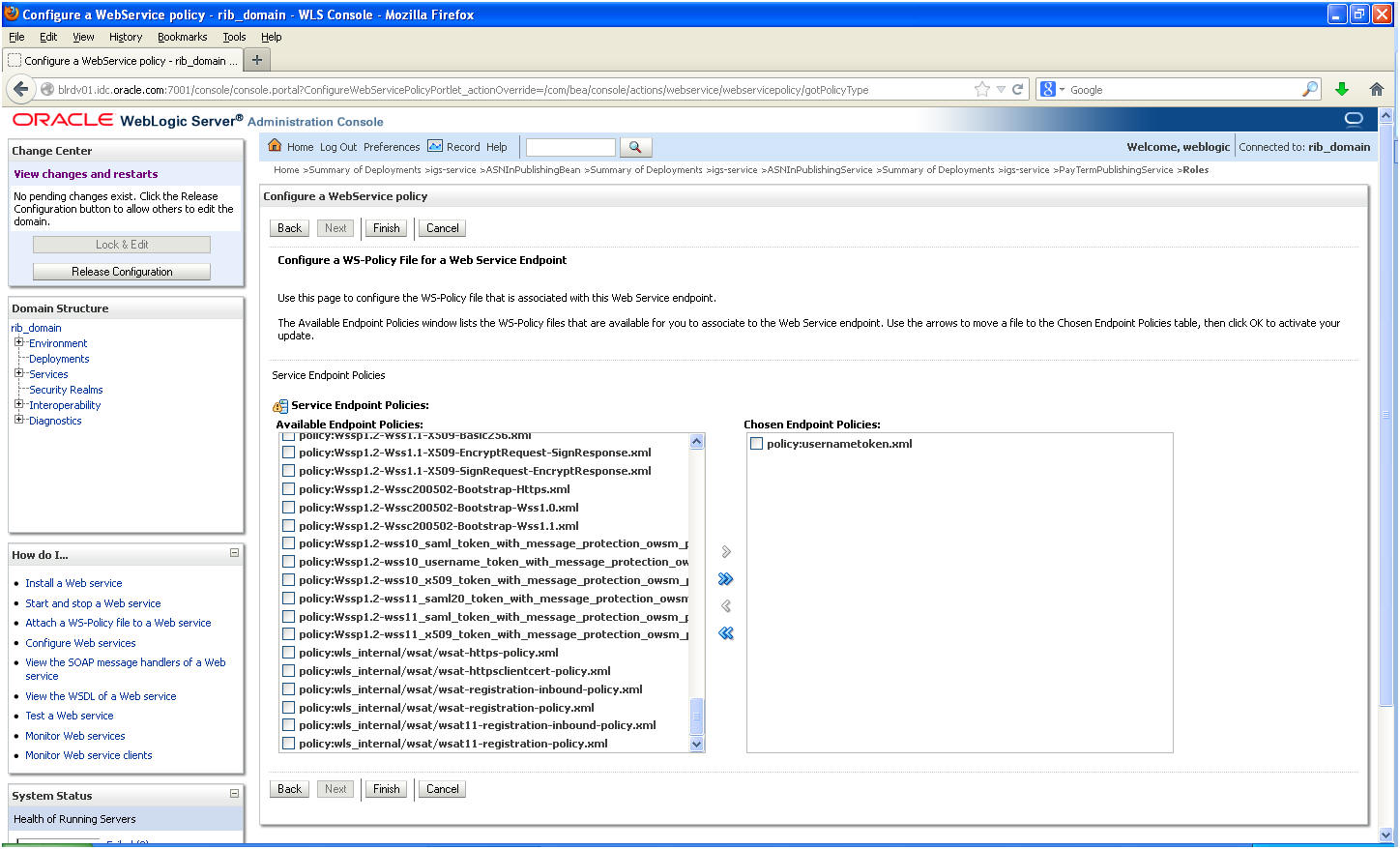Open the File menu
The height and width of the screenshot is (849, 1400).
[x=16, y=37]
